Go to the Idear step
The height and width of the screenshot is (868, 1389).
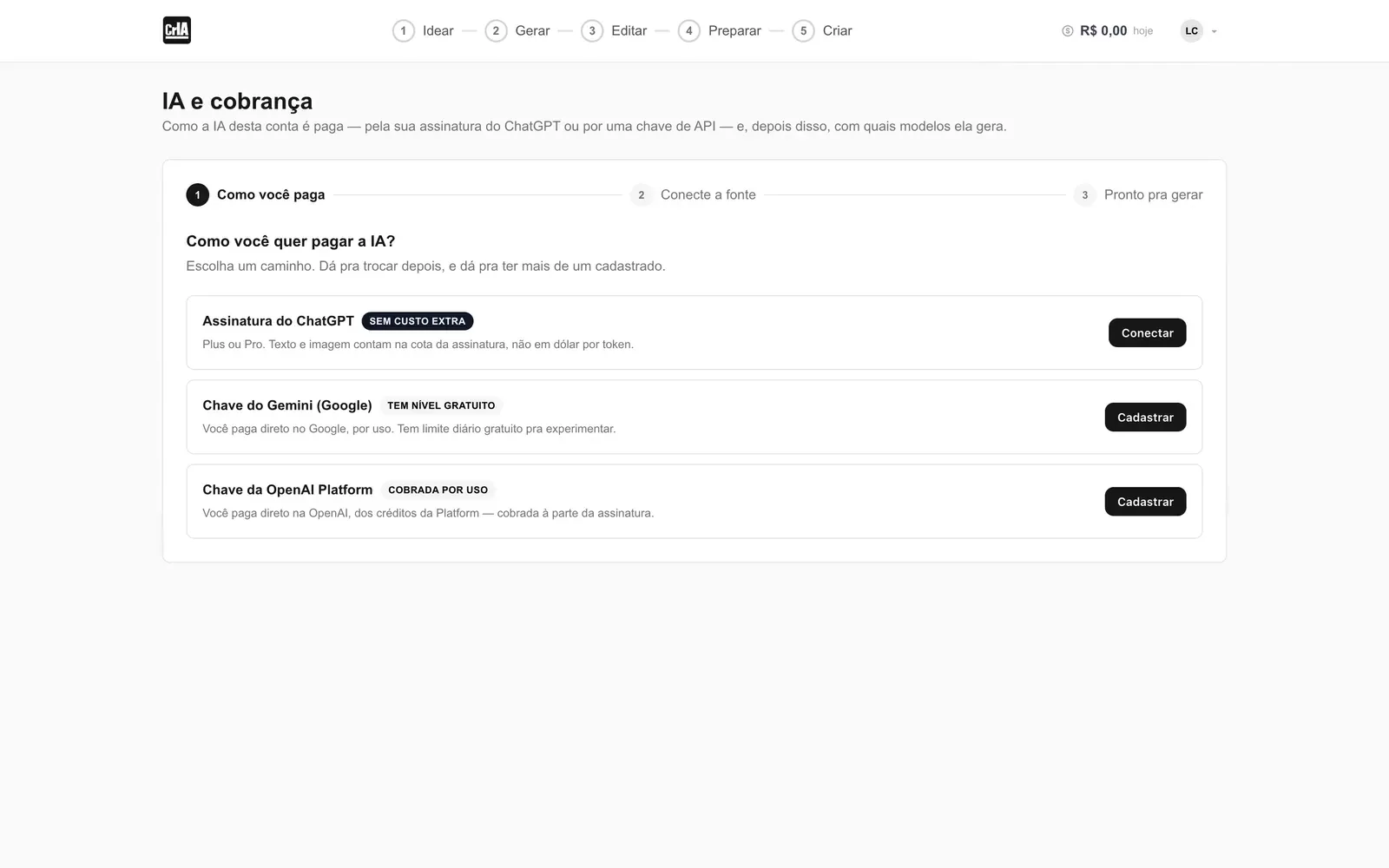[424, 31]
